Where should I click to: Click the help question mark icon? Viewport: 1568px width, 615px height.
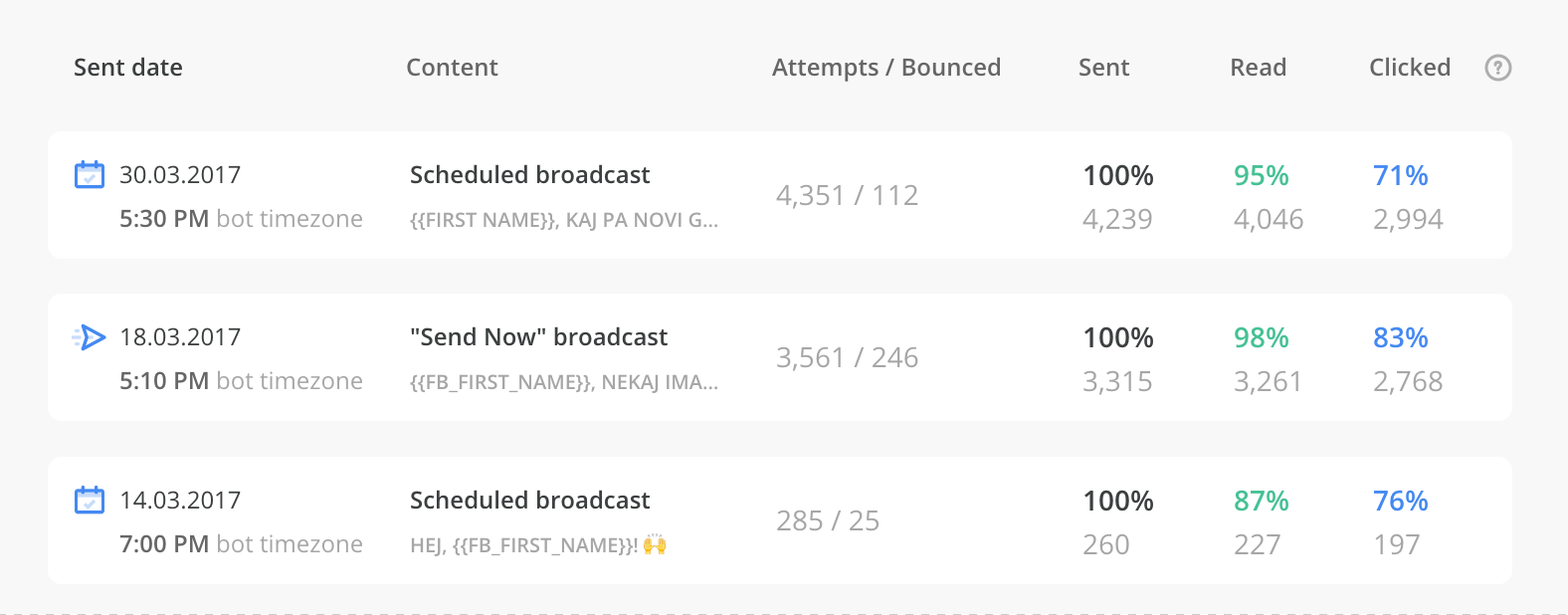pos(1497,68)
